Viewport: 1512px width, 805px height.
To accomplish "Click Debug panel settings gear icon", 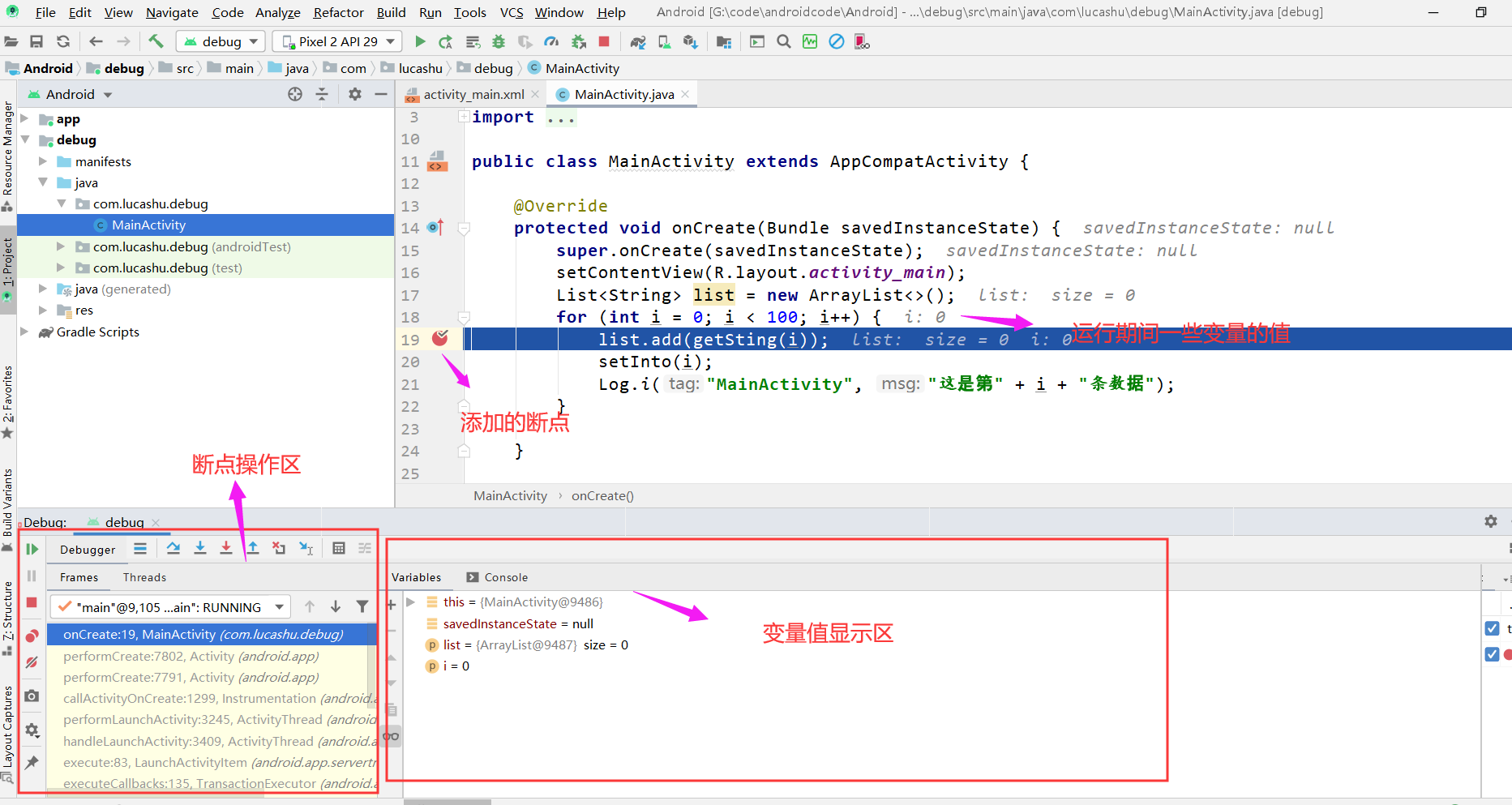I will 1491,521.
